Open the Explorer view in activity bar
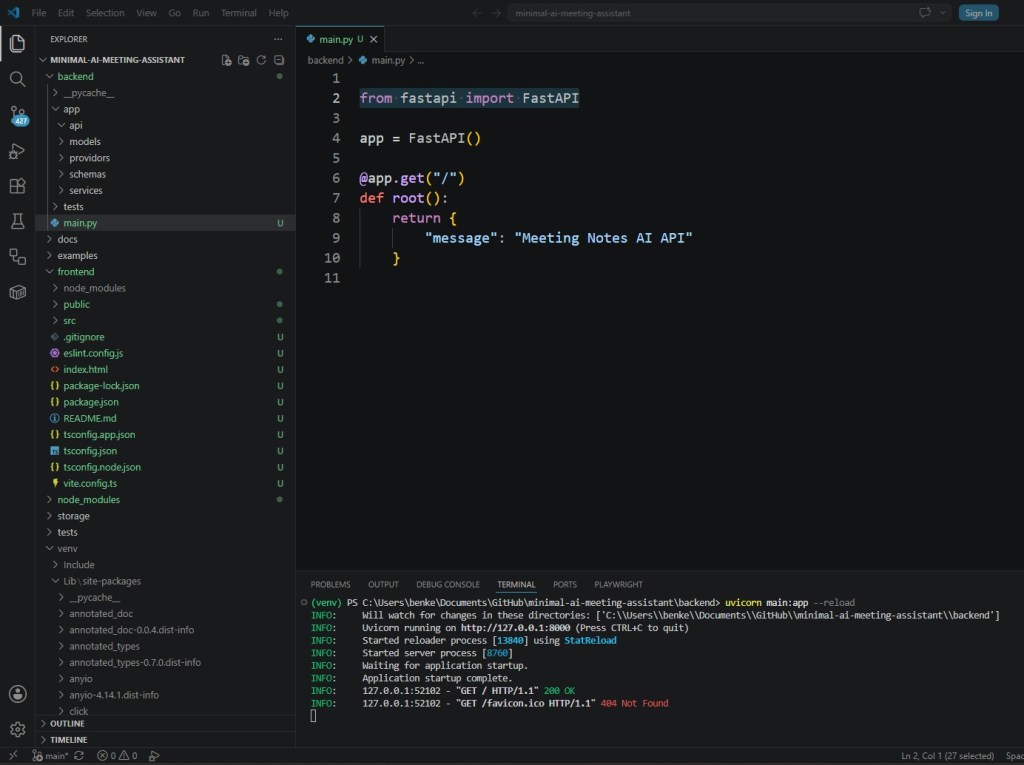 point(18,44)
